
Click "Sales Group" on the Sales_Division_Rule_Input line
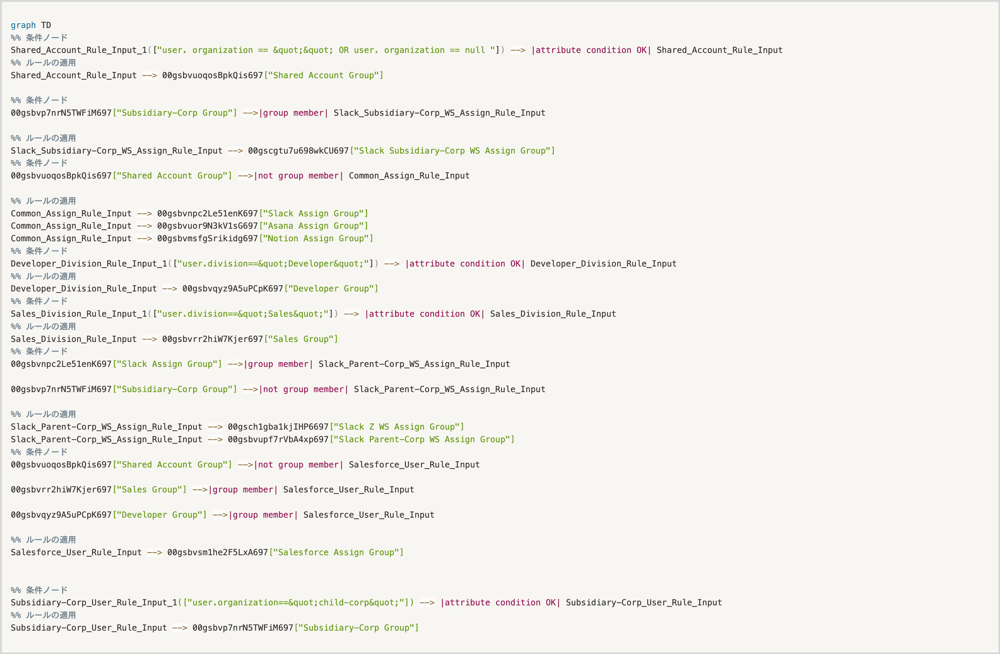pos(301,339)
